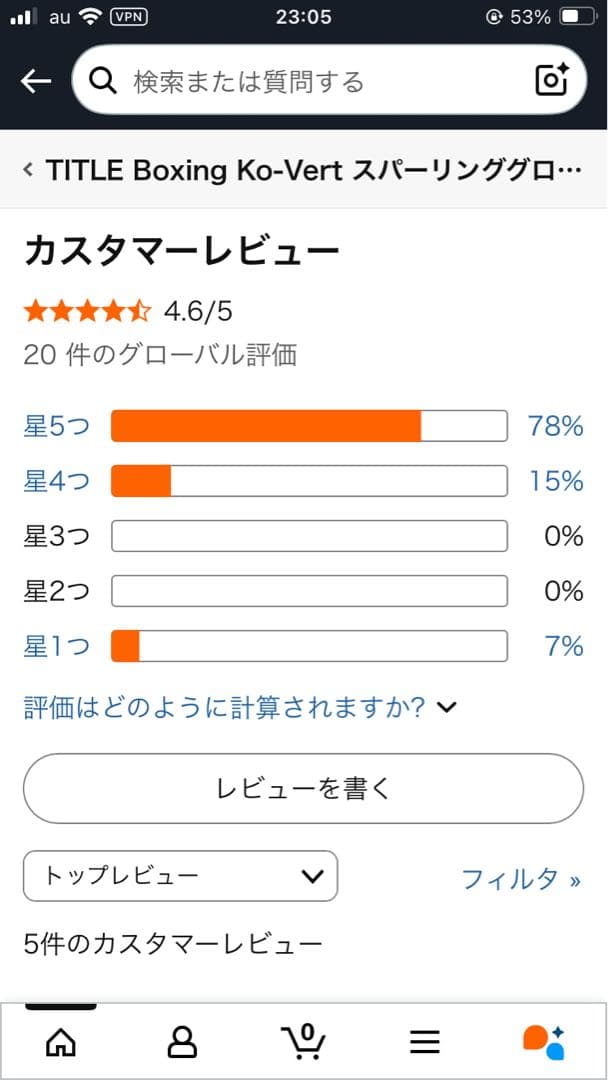Screen dimensions: 608x1080
Task: Open the フィルタ link
Action: coord(520,878)
